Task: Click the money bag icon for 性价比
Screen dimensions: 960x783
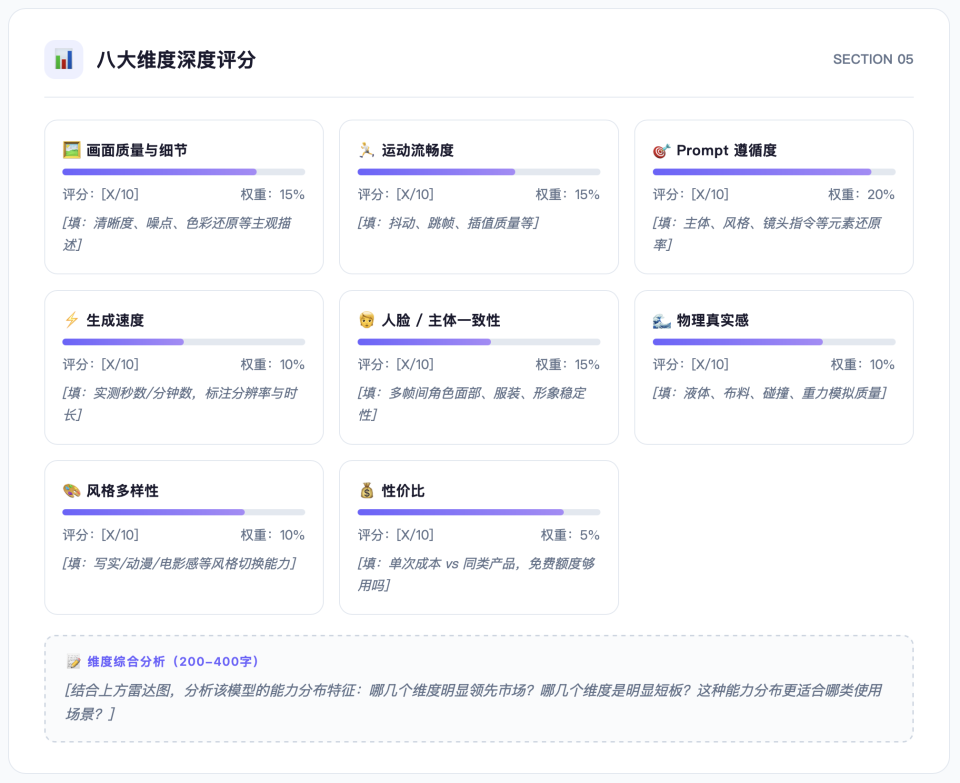Action: point(367,490)
